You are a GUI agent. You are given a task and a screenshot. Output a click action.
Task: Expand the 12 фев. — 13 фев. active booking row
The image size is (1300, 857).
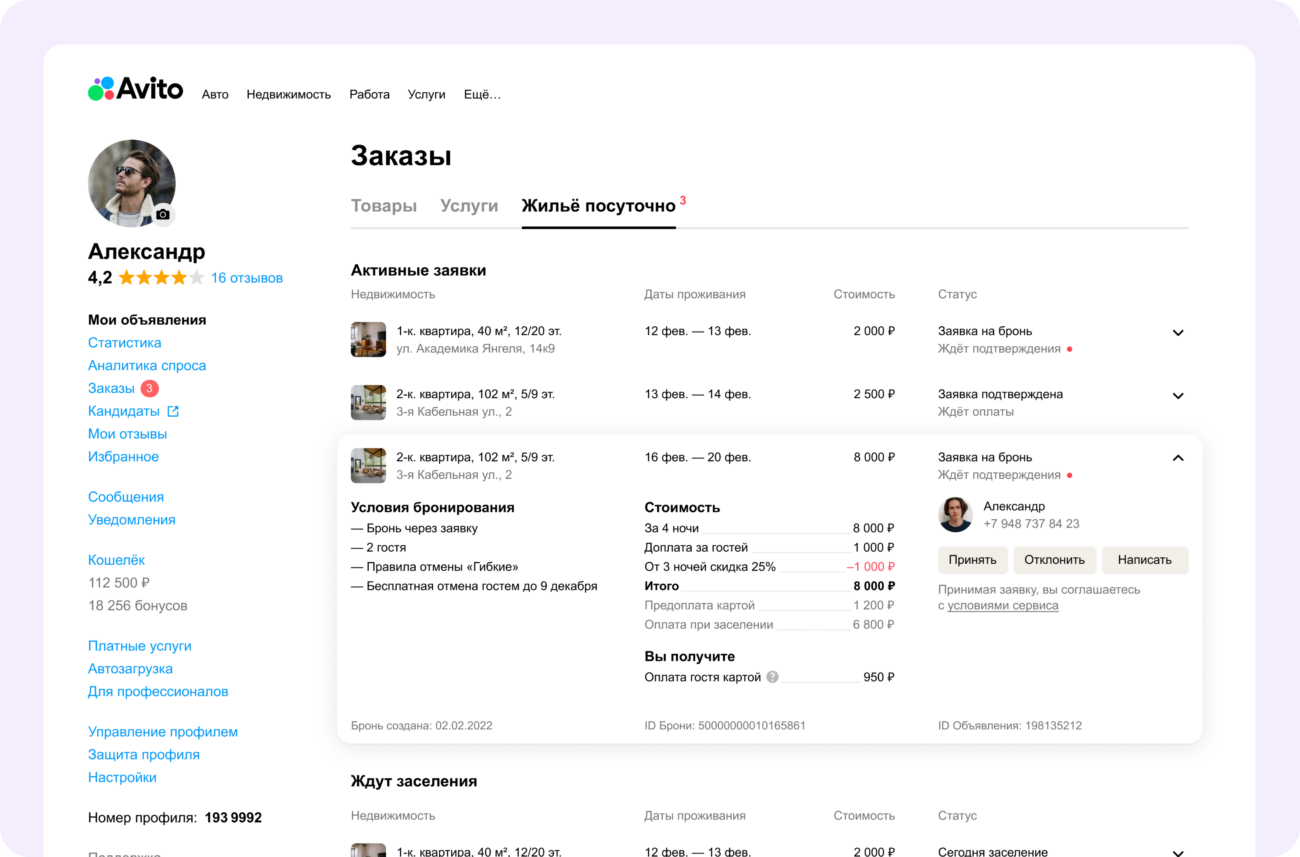[x=1178, y=333]
